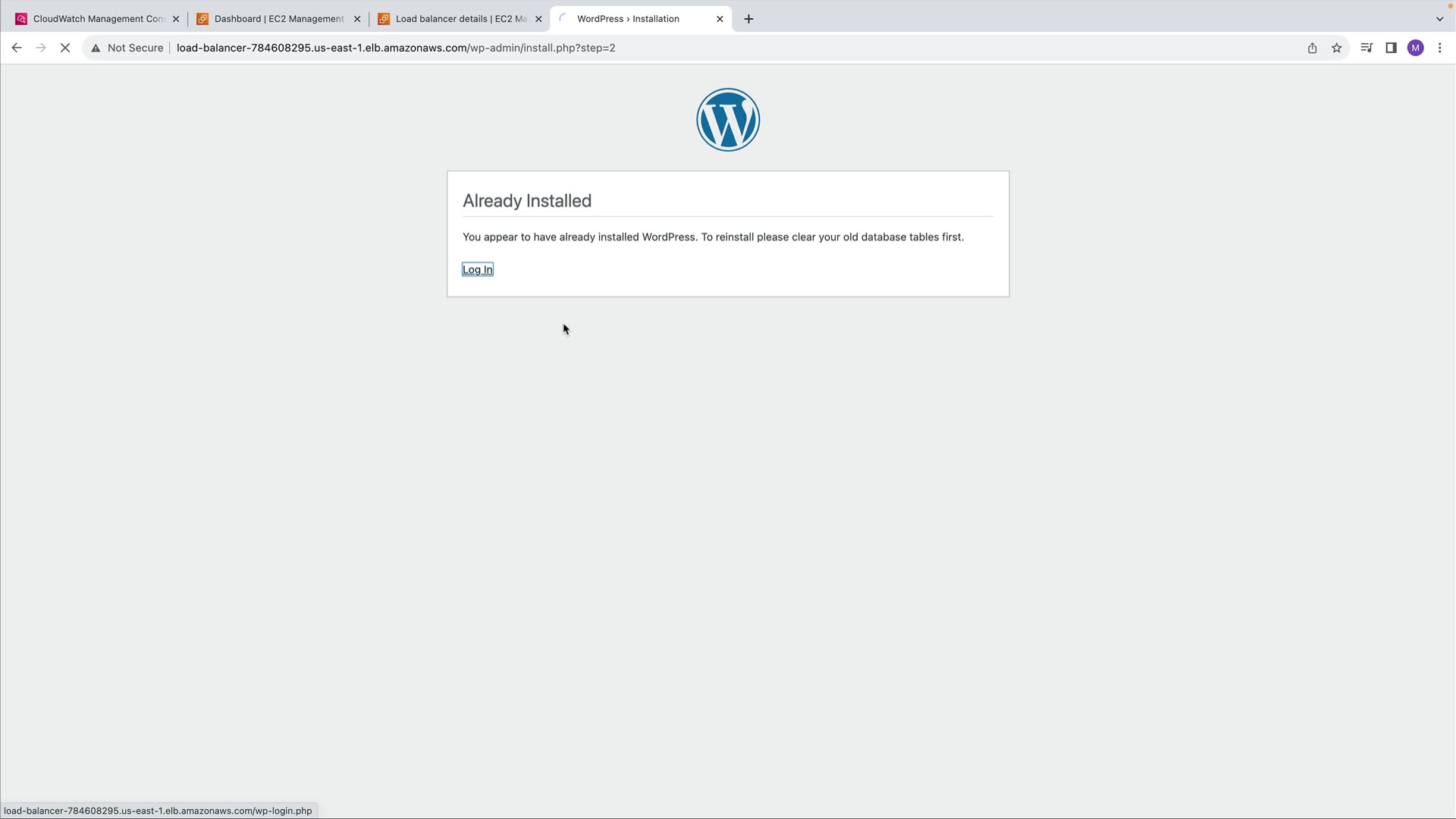
Task: Close the Dashboard EC2 Management tab
Action: pyautogui.click(x=357, y=19)
